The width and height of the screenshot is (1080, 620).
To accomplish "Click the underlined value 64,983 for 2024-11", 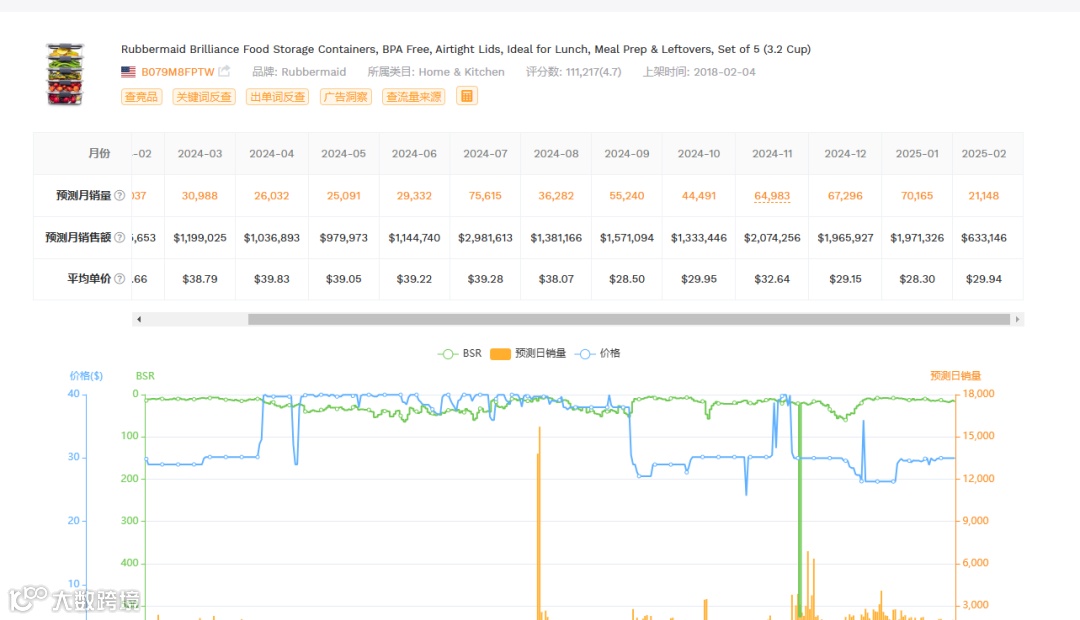I will click(771, 196).
